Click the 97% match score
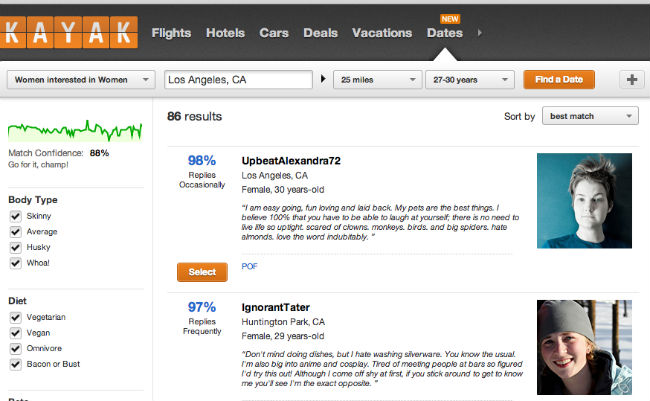This screenshot has height=401, width=650. [x=202, y=307]
